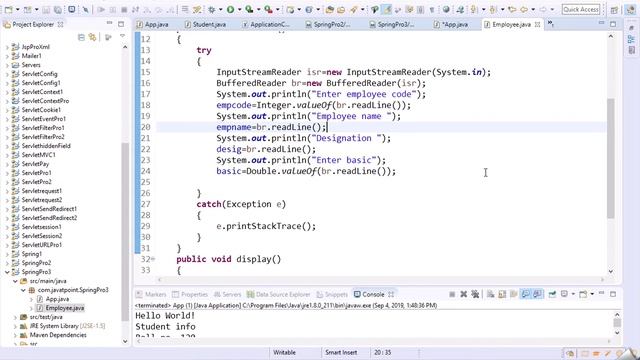
Task: Close the Employee.java editor tab
Action: (x=537, y=24)
